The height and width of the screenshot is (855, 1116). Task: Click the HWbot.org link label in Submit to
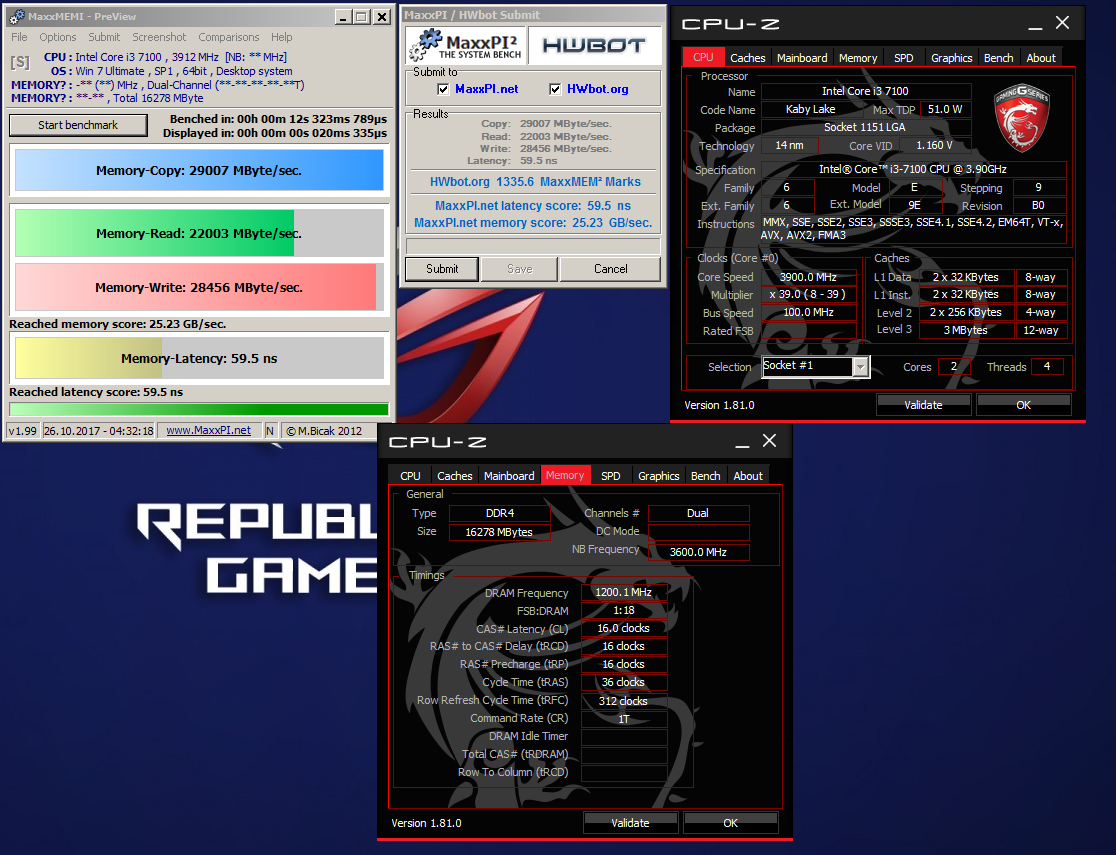click(598, 89)
